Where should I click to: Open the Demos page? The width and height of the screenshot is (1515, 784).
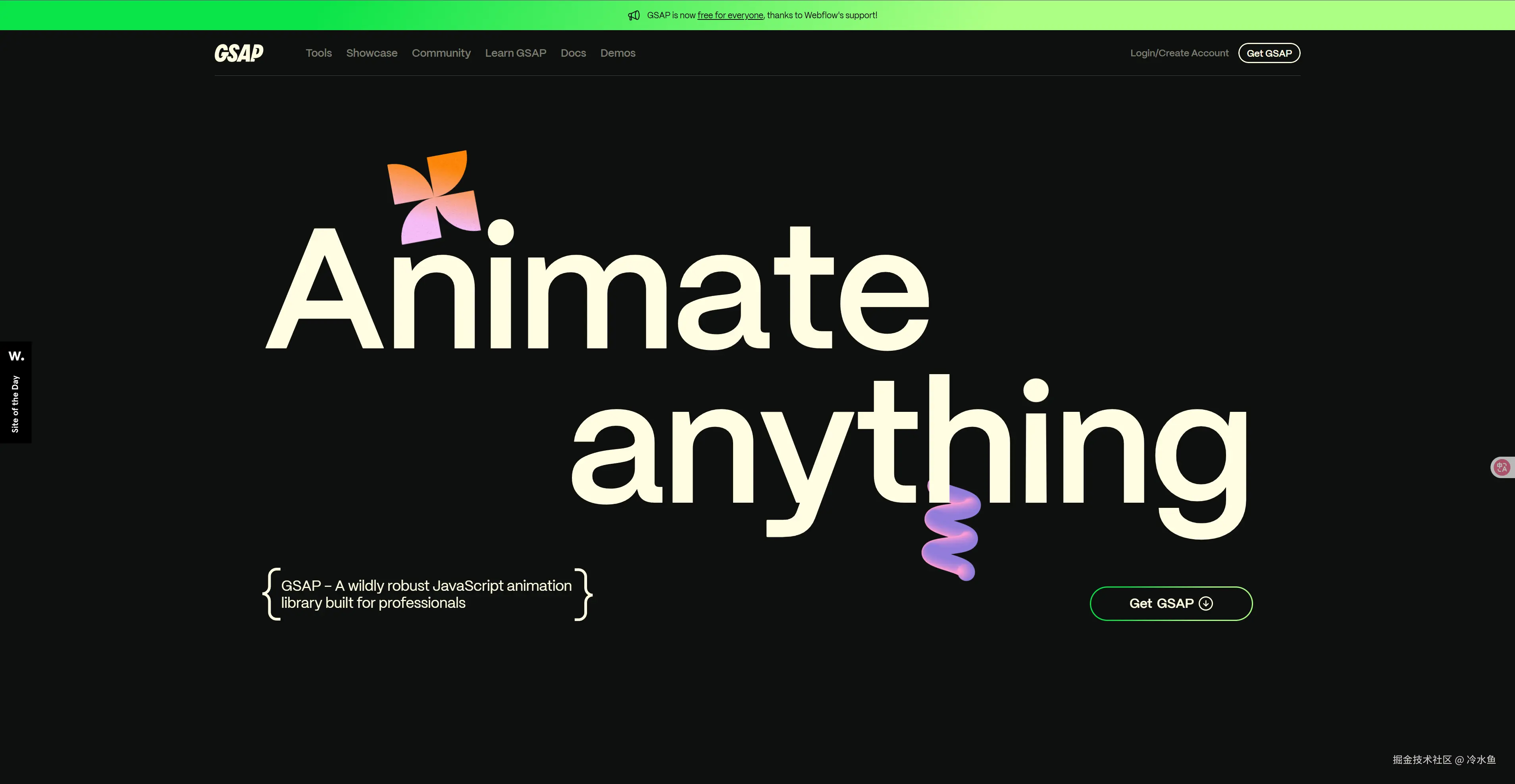point(618,53)
